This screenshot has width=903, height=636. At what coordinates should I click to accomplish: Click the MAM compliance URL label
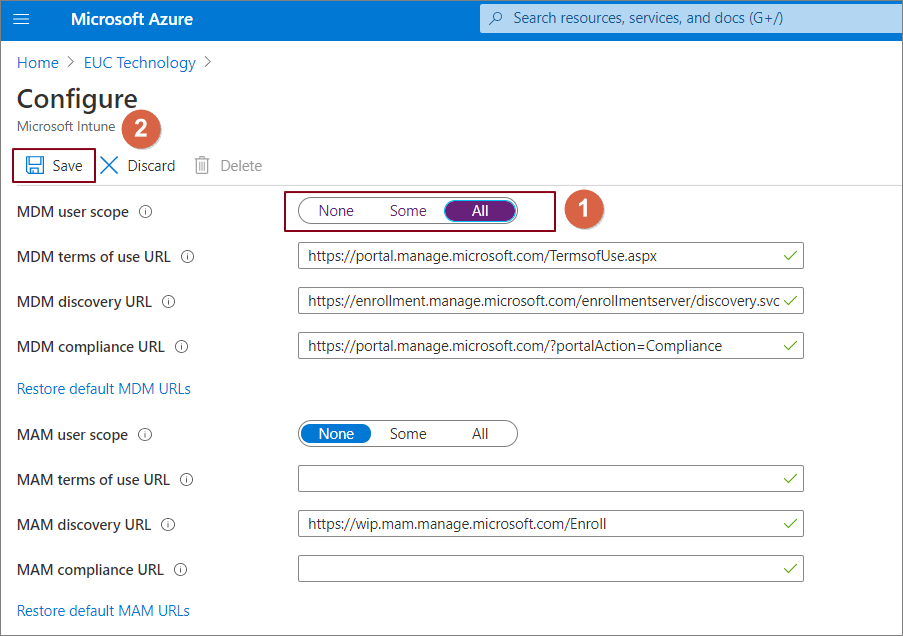click(90, 570)
